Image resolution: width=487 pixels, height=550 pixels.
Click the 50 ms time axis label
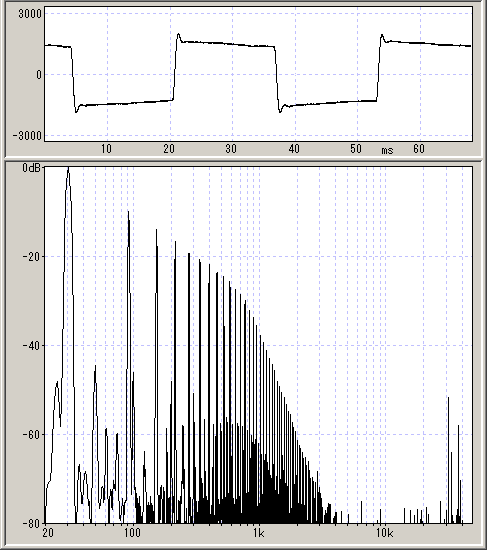356,149
